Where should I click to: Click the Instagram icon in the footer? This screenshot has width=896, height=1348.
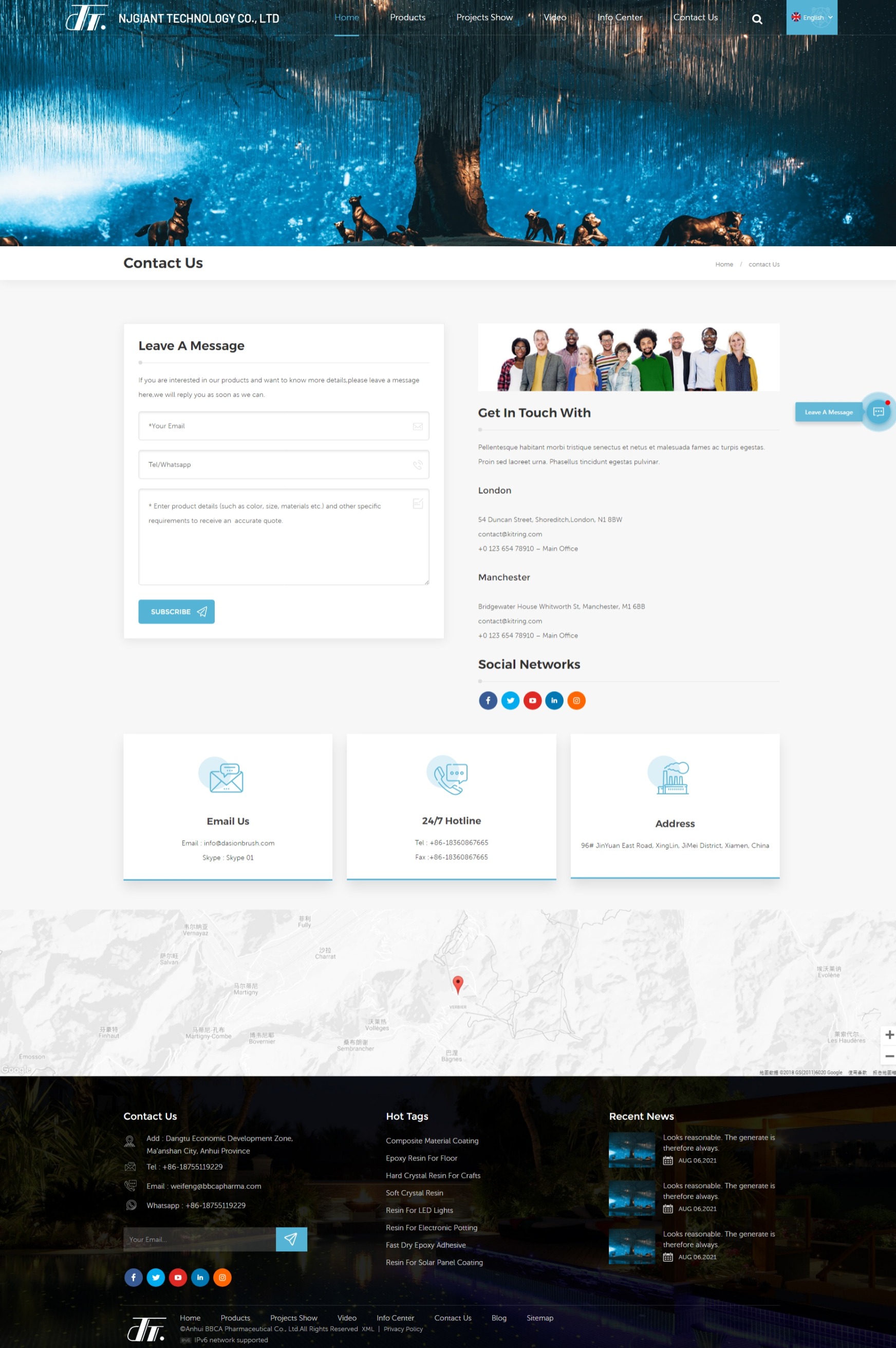tap(222, 1277)
